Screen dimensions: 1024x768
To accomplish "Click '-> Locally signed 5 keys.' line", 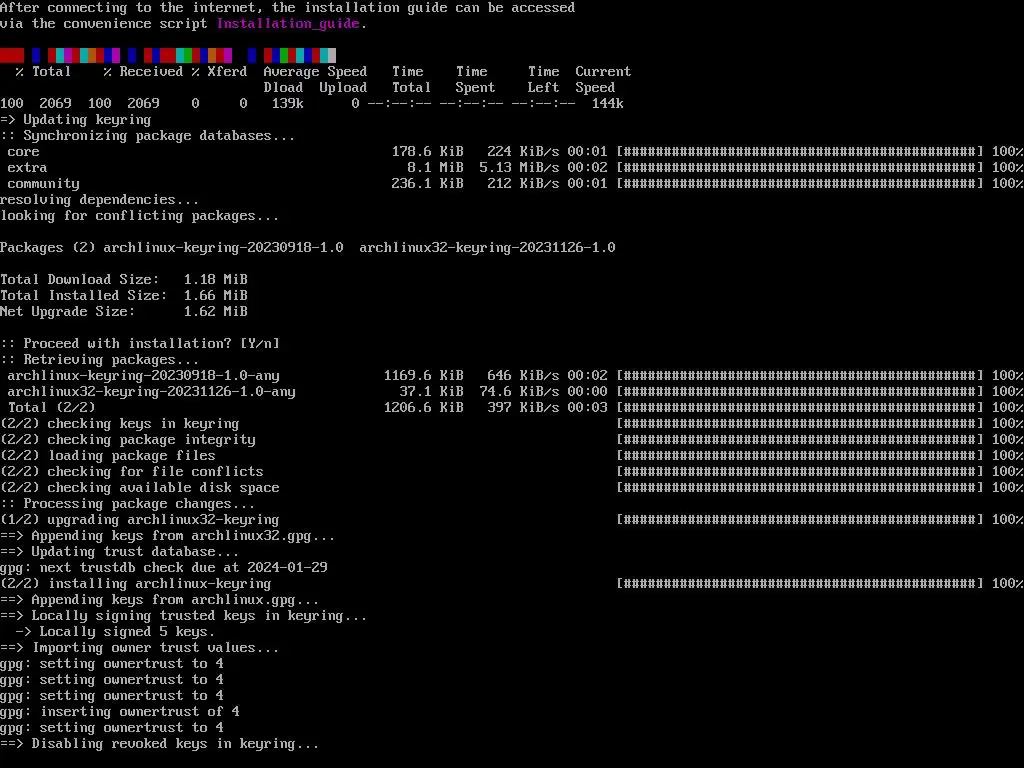I will 115,632.
